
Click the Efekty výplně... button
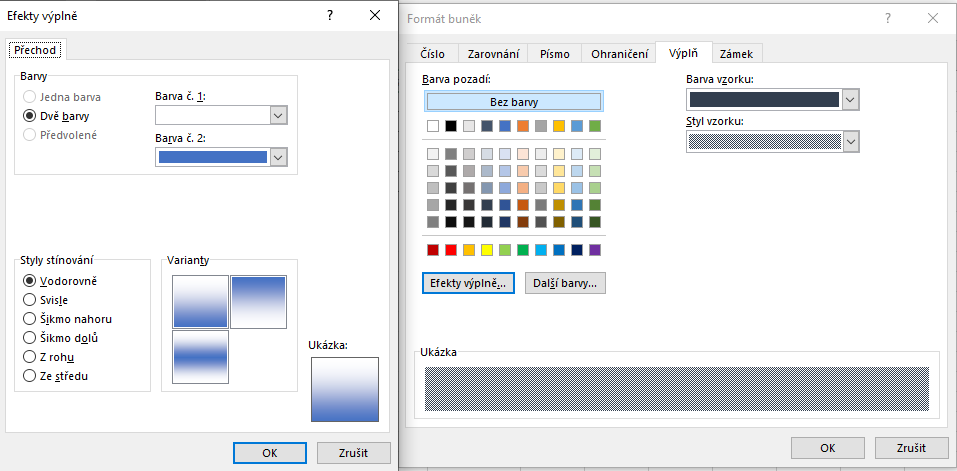point(468,283)
